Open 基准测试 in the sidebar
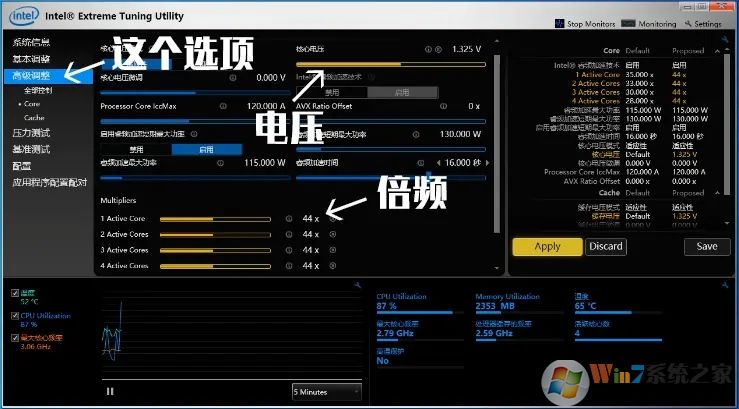Image resolution: width=739 pixels, height=409 pixels. (x=31, y=149)
